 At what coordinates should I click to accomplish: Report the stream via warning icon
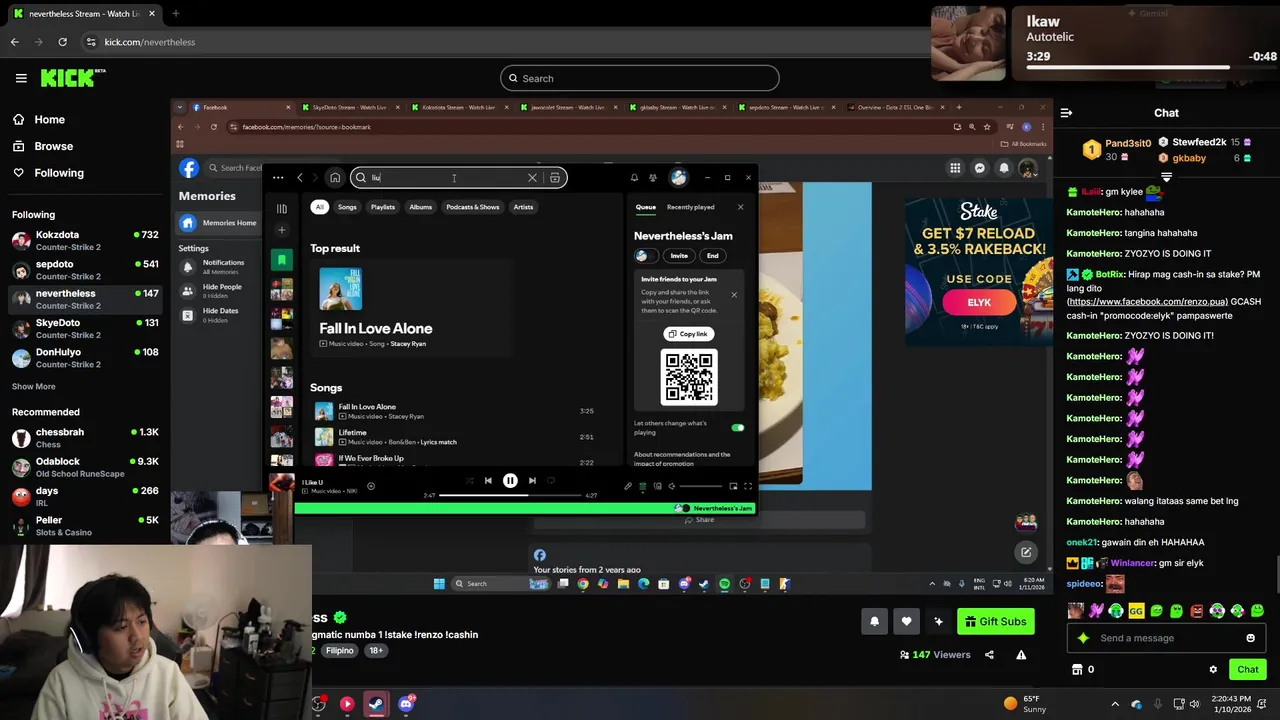[x=1021, y=655]
